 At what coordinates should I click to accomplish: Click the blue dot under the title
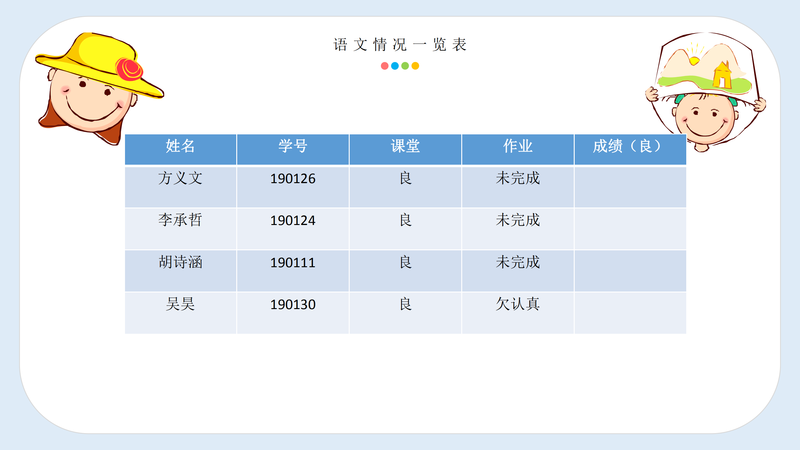pyautogui.click(x=395, y=66)
